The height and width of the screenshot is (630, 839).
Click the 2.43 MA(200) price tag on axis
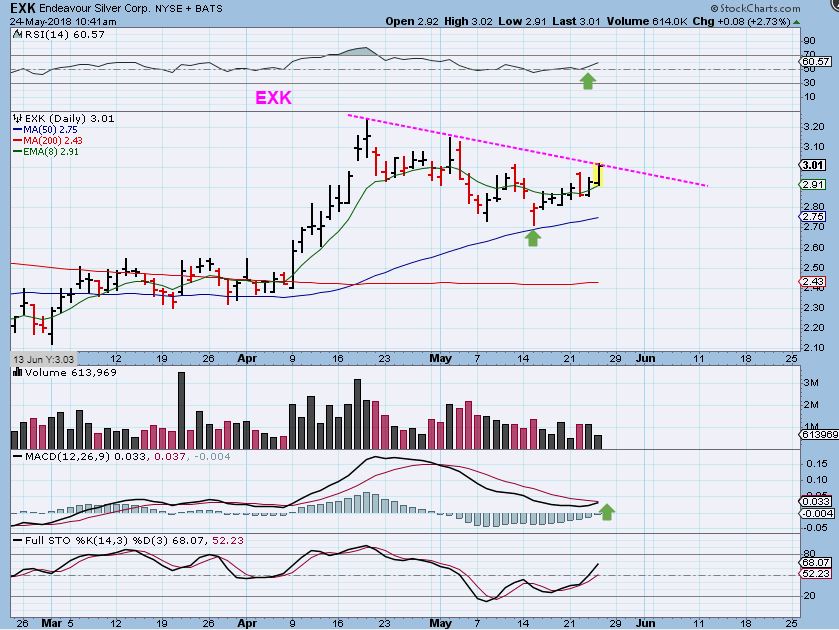[813, 282]
